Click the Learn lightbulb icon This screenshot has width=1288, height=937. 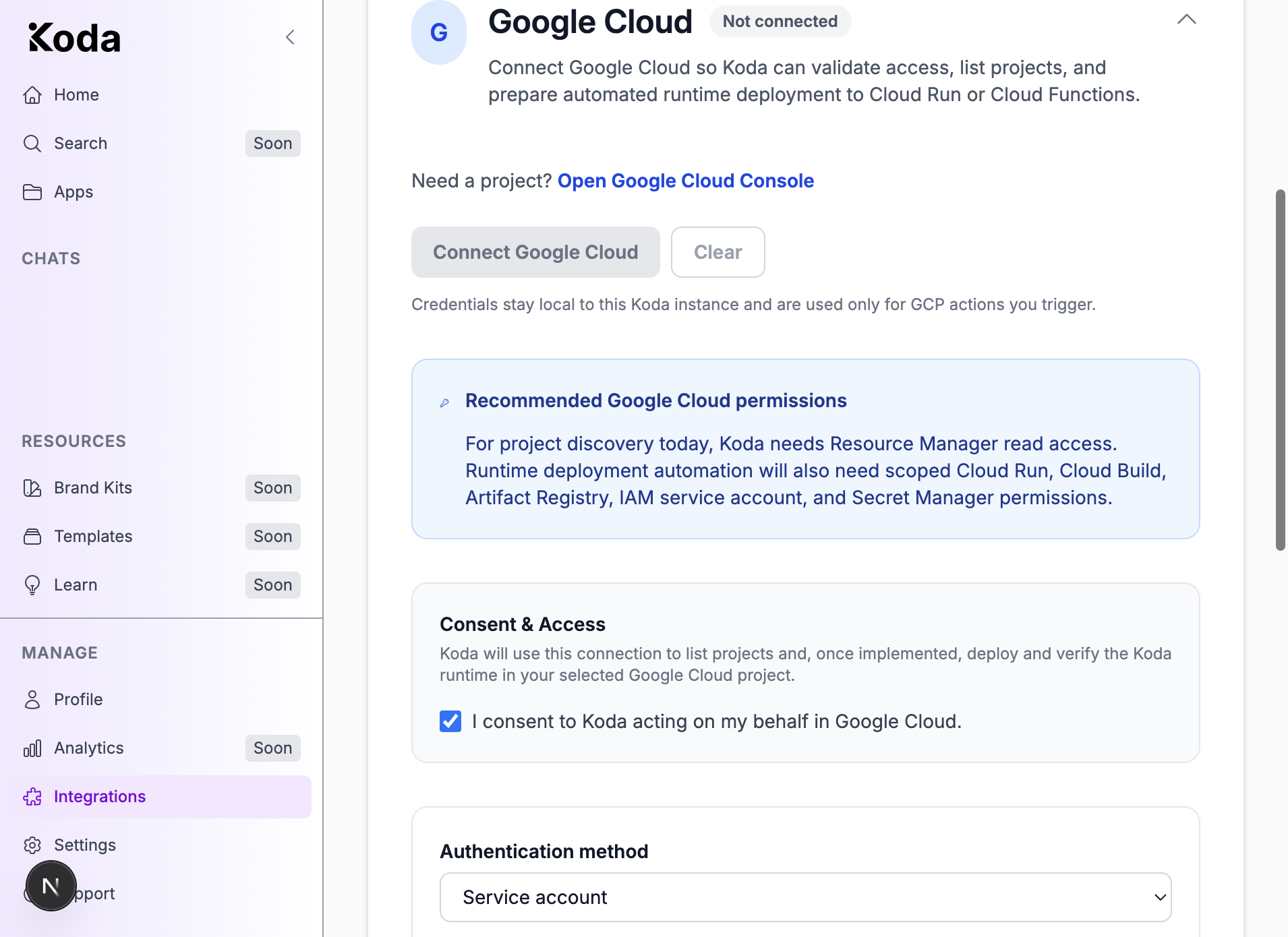pos(32,585)
